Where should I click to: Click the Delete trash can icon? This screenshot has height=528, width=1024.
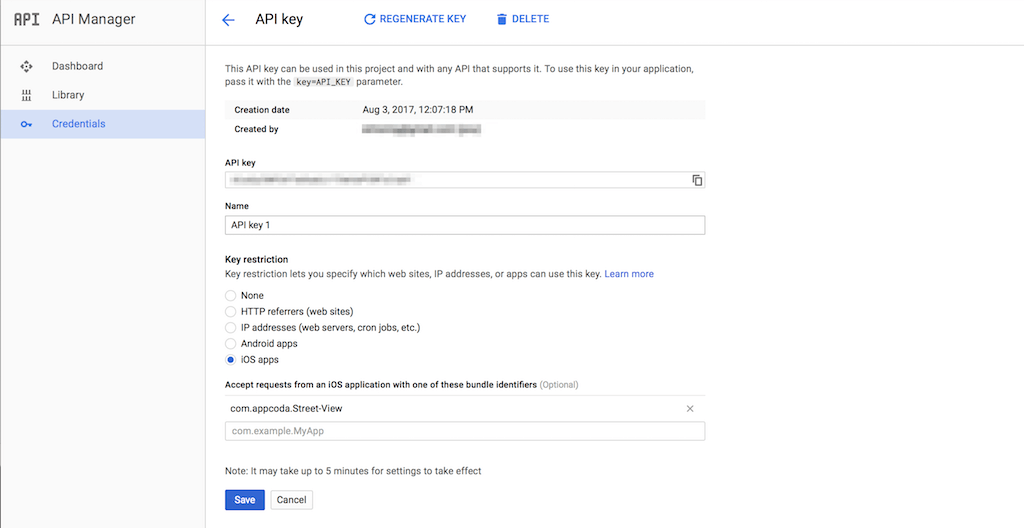pyautogui.click(x=502, y=19)
